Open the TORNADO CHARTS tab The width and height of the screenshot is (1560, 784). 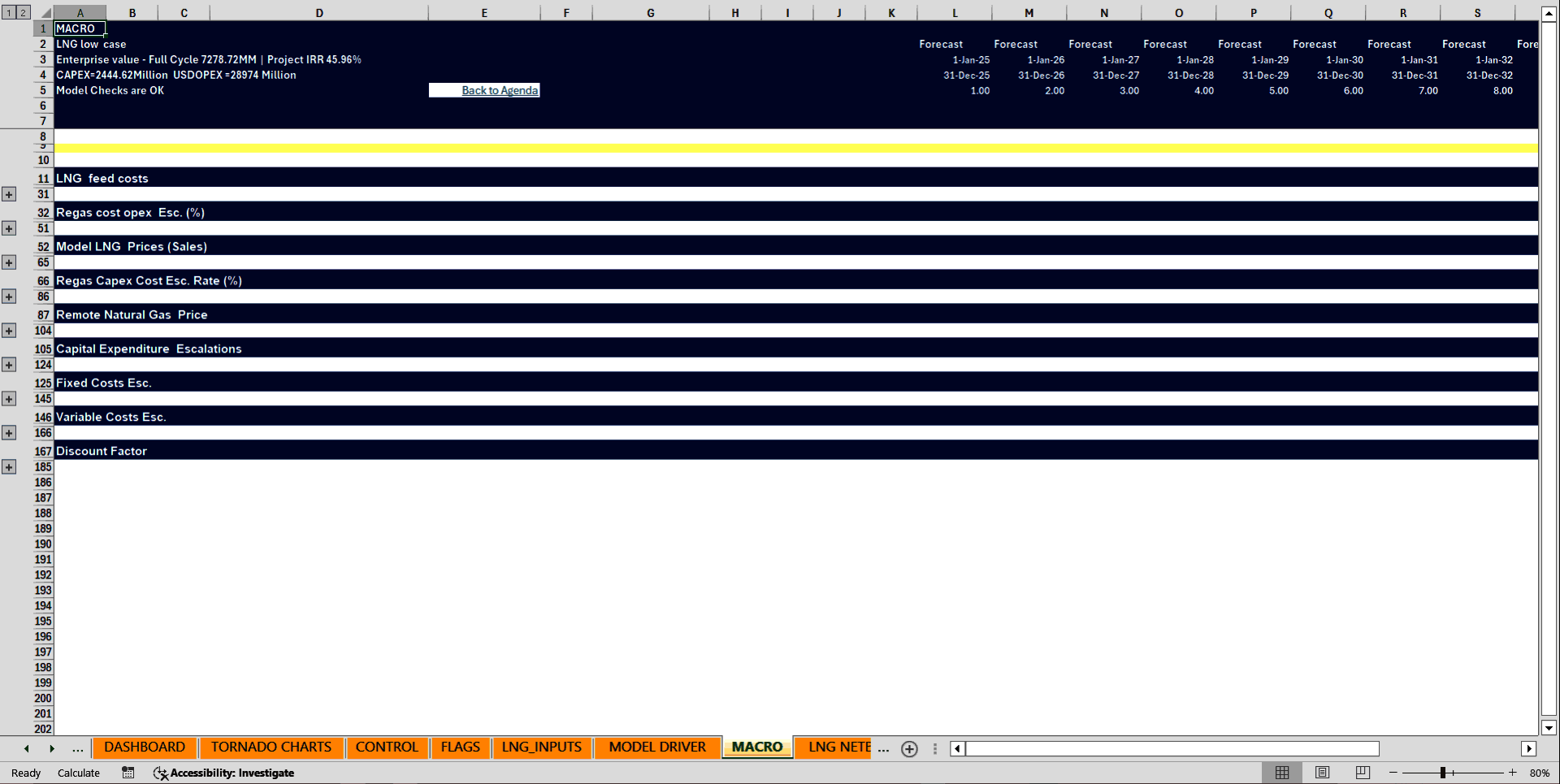point(271,747)
